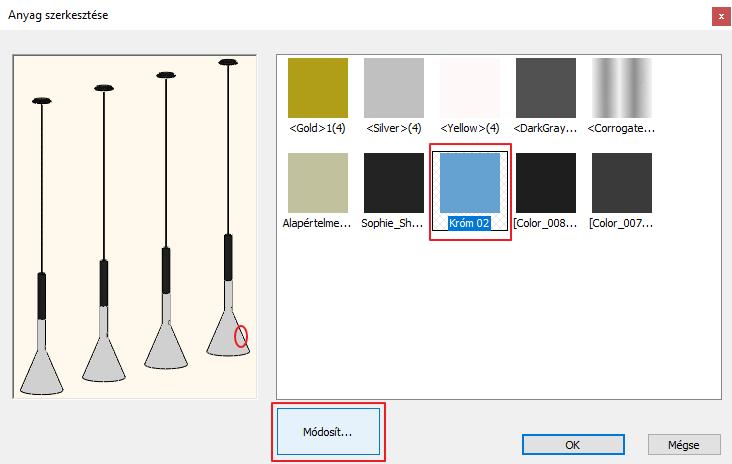Click the <DarkGray... label text

(545, 128)
